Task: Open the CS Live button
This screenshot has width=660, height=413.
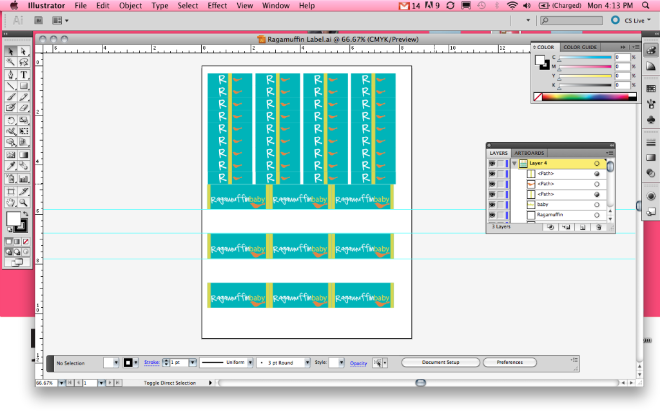Action: [630, 20]
